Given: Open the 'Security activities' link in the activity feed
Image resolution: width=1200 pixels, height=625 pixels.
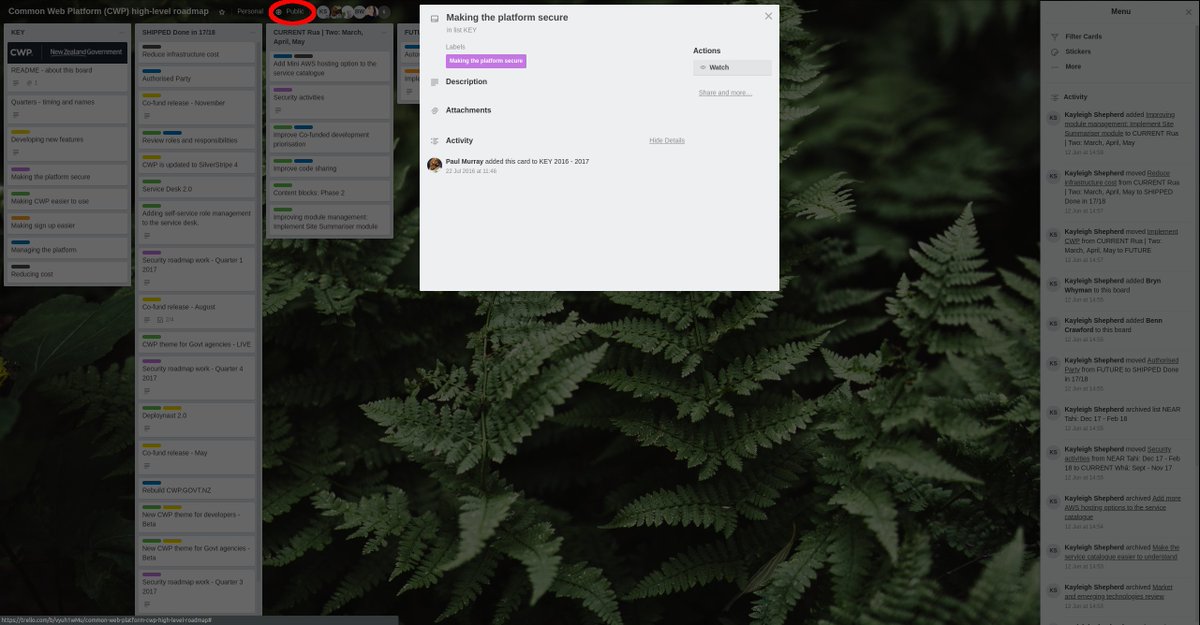Looking at the screenshot, I should [1117, 452].
